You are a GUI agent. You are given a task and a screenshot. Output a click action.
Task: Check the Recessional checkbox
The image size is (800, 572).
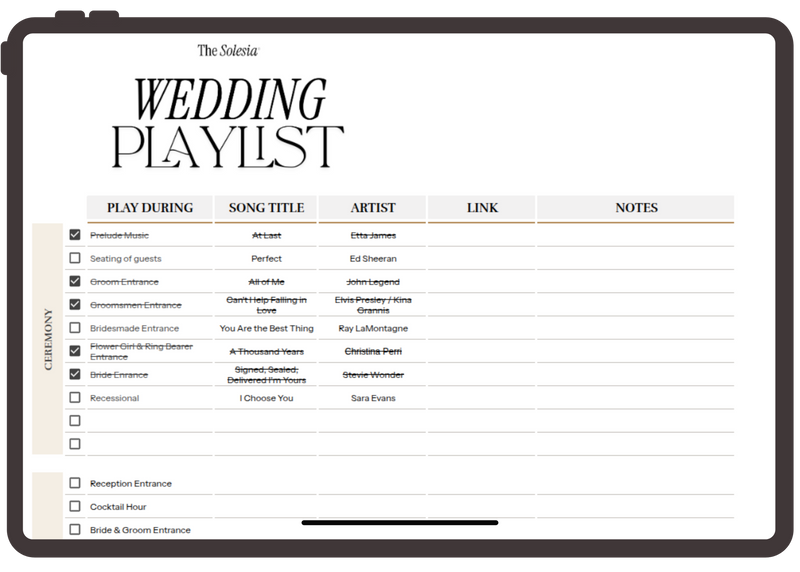point(75,398)
